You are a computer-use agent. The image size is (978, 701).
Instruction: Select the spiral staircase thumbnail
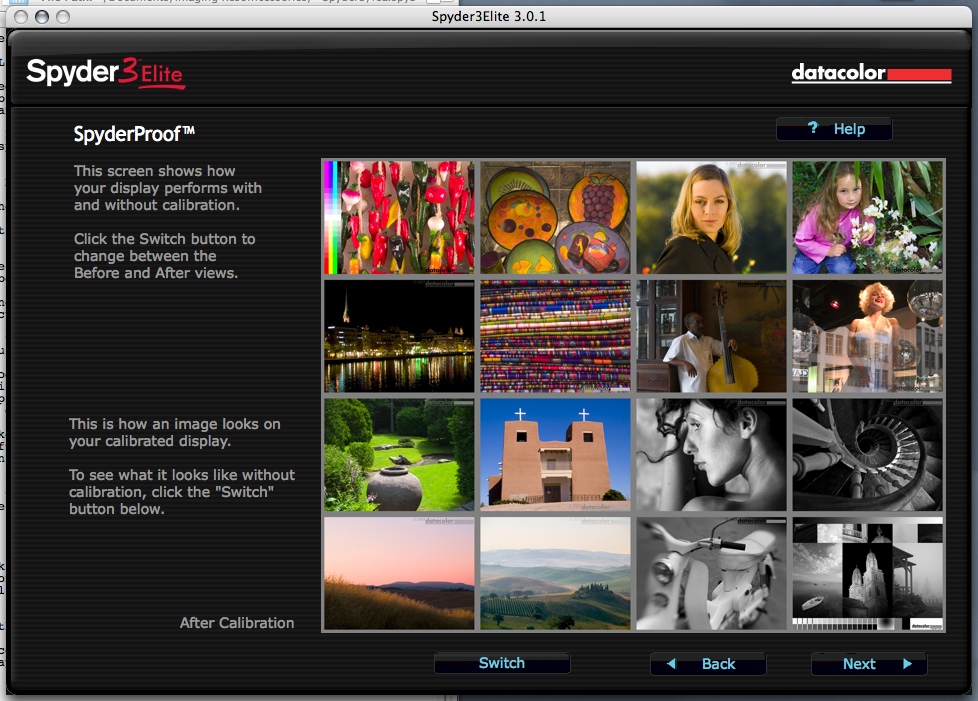[x=867, y=455]
